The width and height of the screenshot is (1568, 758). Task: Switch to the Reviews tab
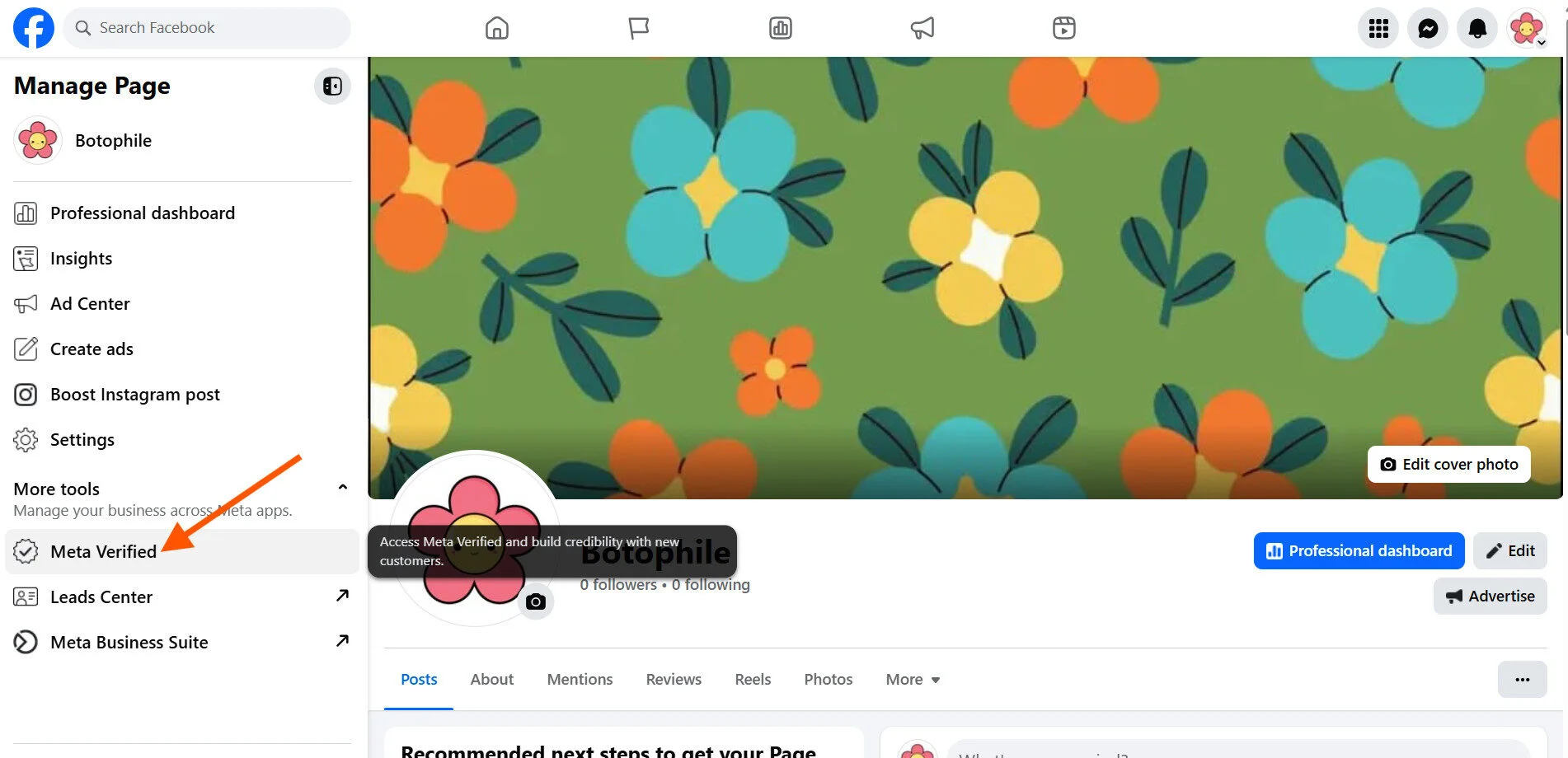pos(674,680)
